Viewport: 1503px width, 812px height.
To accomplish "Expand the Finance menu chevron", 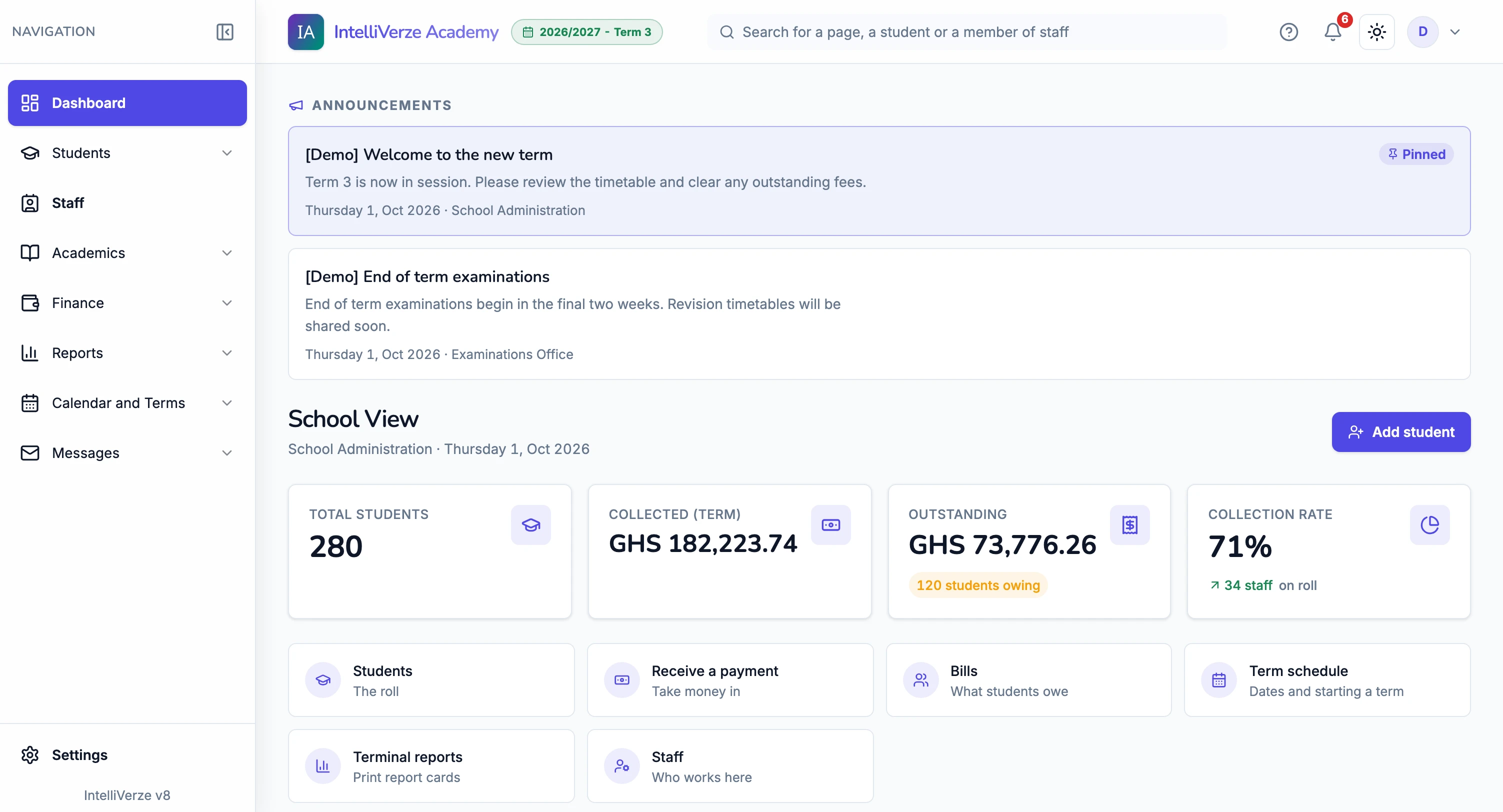I will point(227,303).
